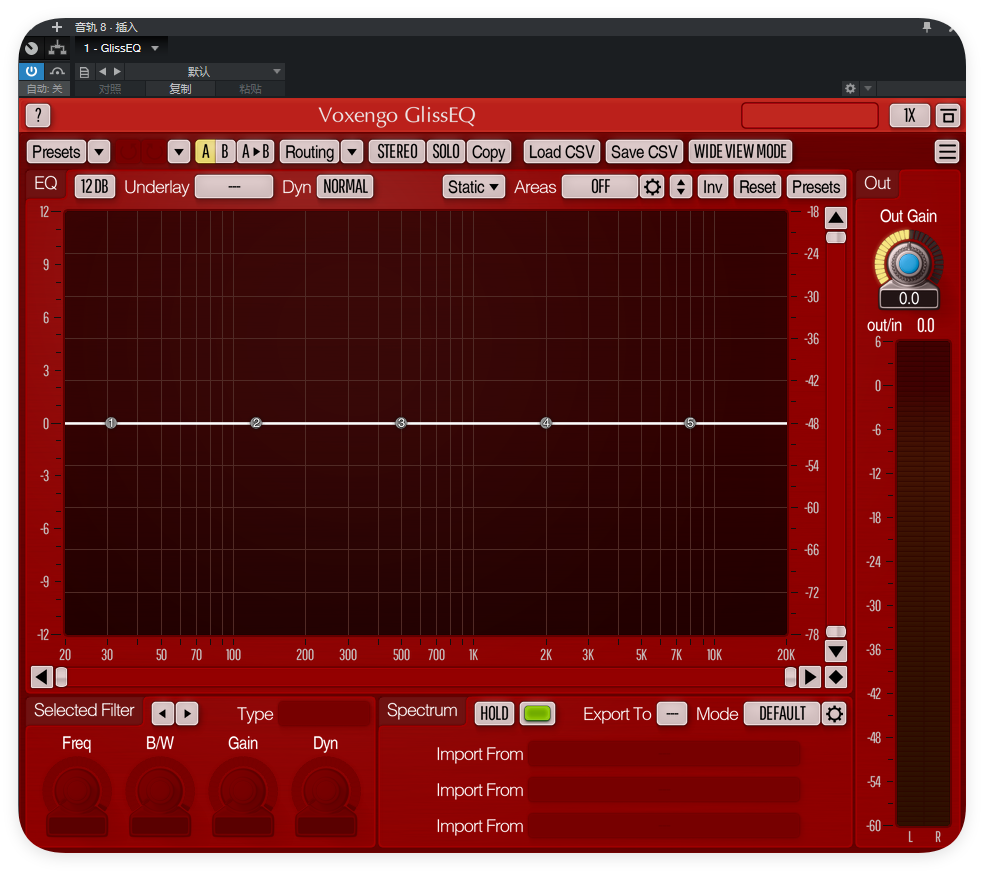The width and height of the screenshot is (984, 871).
Task: Open Mode DEFAULT selector
Action: point(782,713)
